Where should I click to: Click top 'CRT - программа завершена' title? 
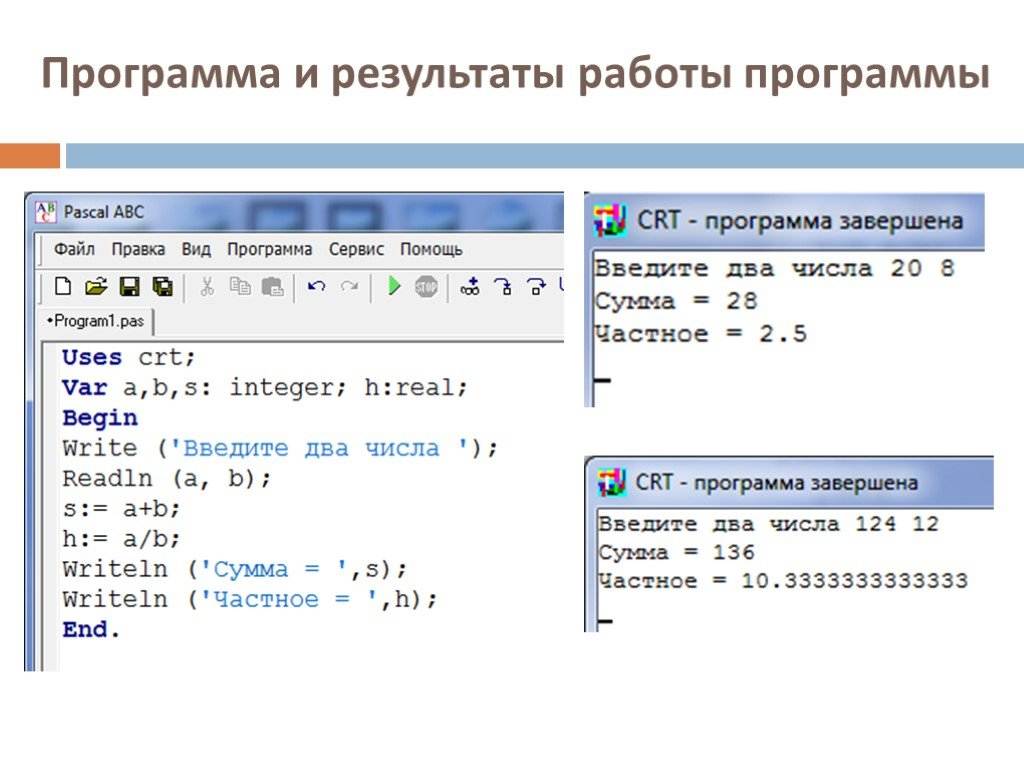800,221
